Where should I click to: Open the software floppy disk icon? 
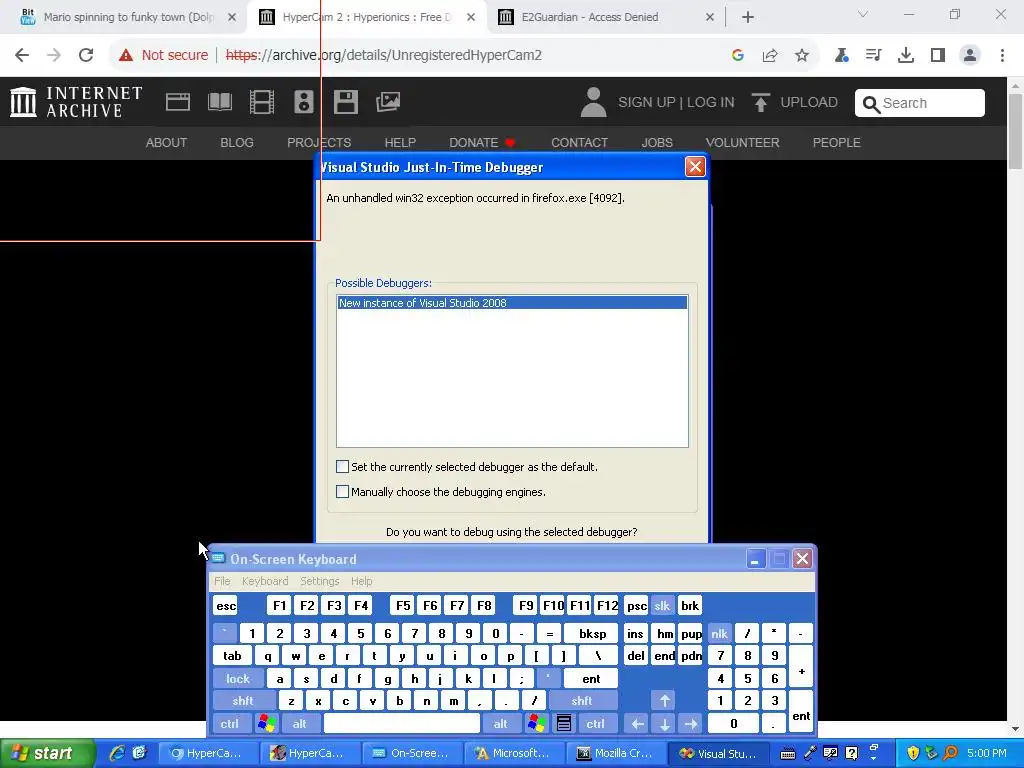click(345, 102)
